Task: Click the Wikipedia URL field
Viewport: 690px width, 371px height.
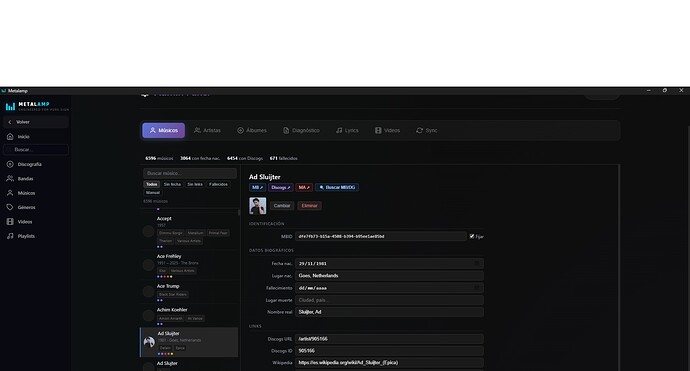Action: coord(389,363)
